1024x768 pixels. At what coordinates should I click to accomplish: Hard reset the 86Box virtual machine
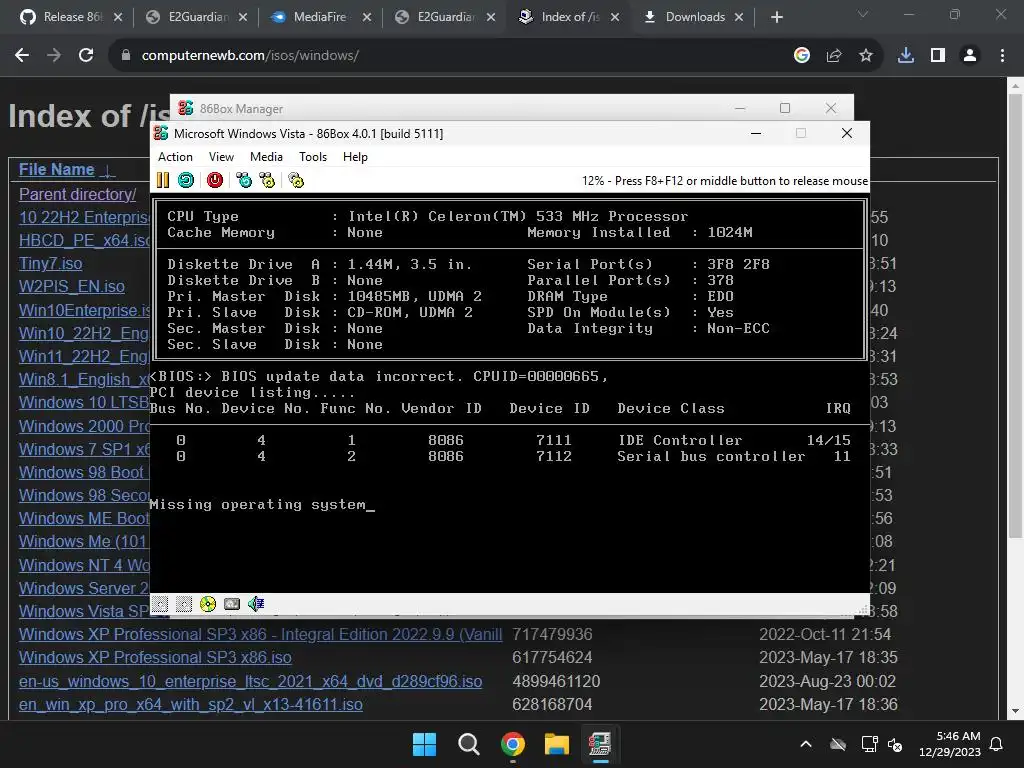coord(186,180)
